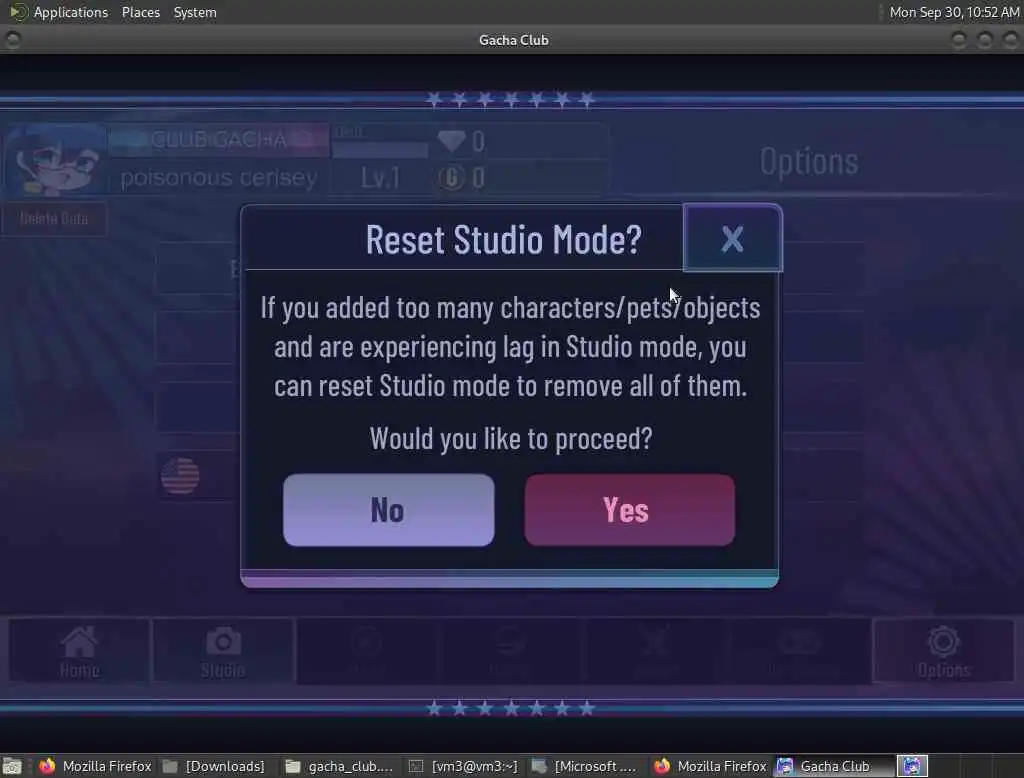Click the player avatar portrait
Viewport: 1024px width, 778px height.
(x=55, y=160)
